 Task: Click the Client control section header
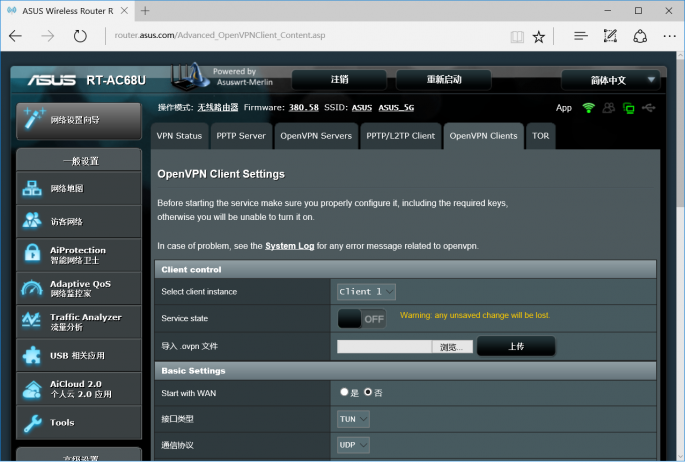coord(405,270)
